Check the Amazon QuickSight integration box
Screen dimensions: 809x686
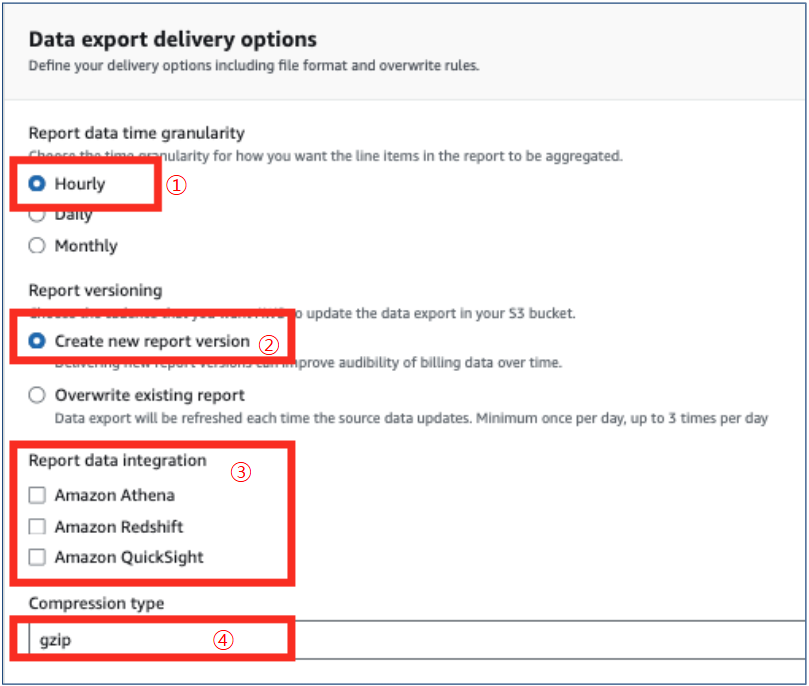[37, 558]
